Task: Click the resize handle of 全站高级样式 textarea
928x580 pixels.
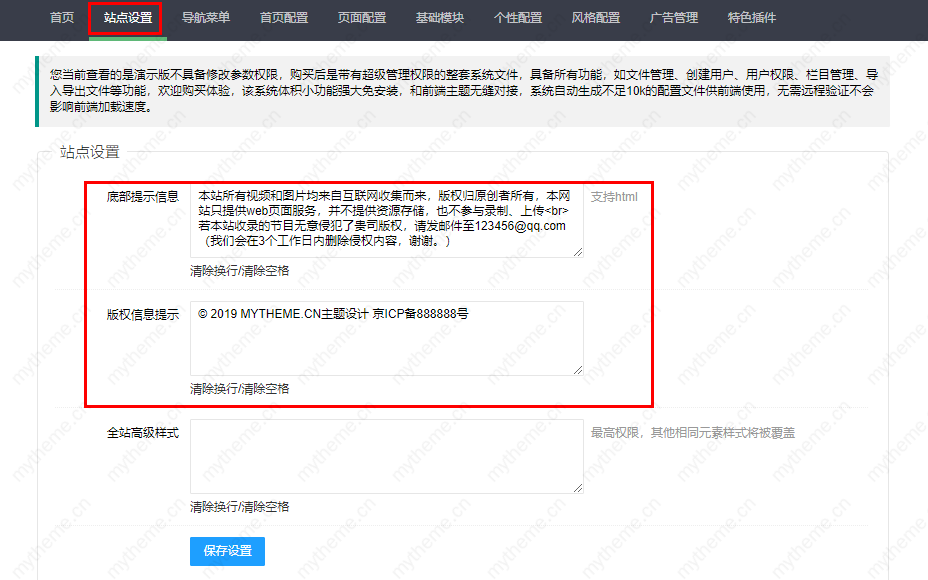Action: point(577,488)
